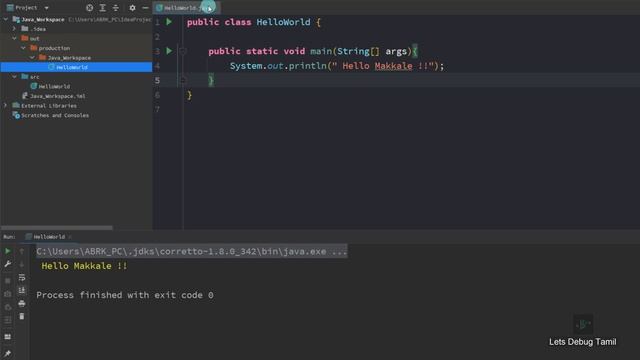The width and height of the screenshot is (640, 360).
Task: Toggle Soft-Wrap in the console
Action: click(22, 278)
